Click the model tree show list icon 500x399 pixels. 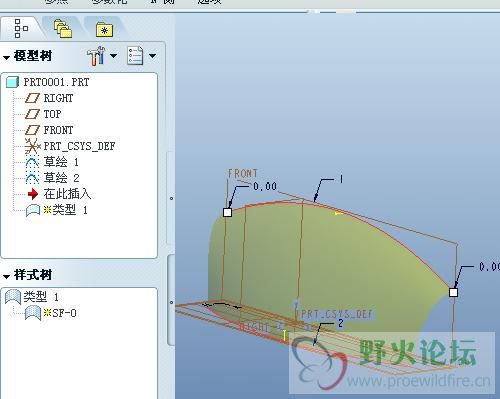135,56
